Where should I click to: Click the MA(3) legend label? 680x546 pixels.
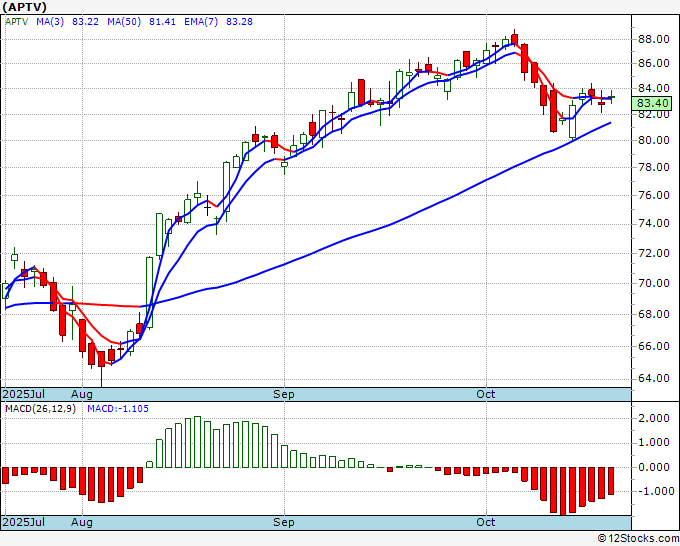click(50, 22)
